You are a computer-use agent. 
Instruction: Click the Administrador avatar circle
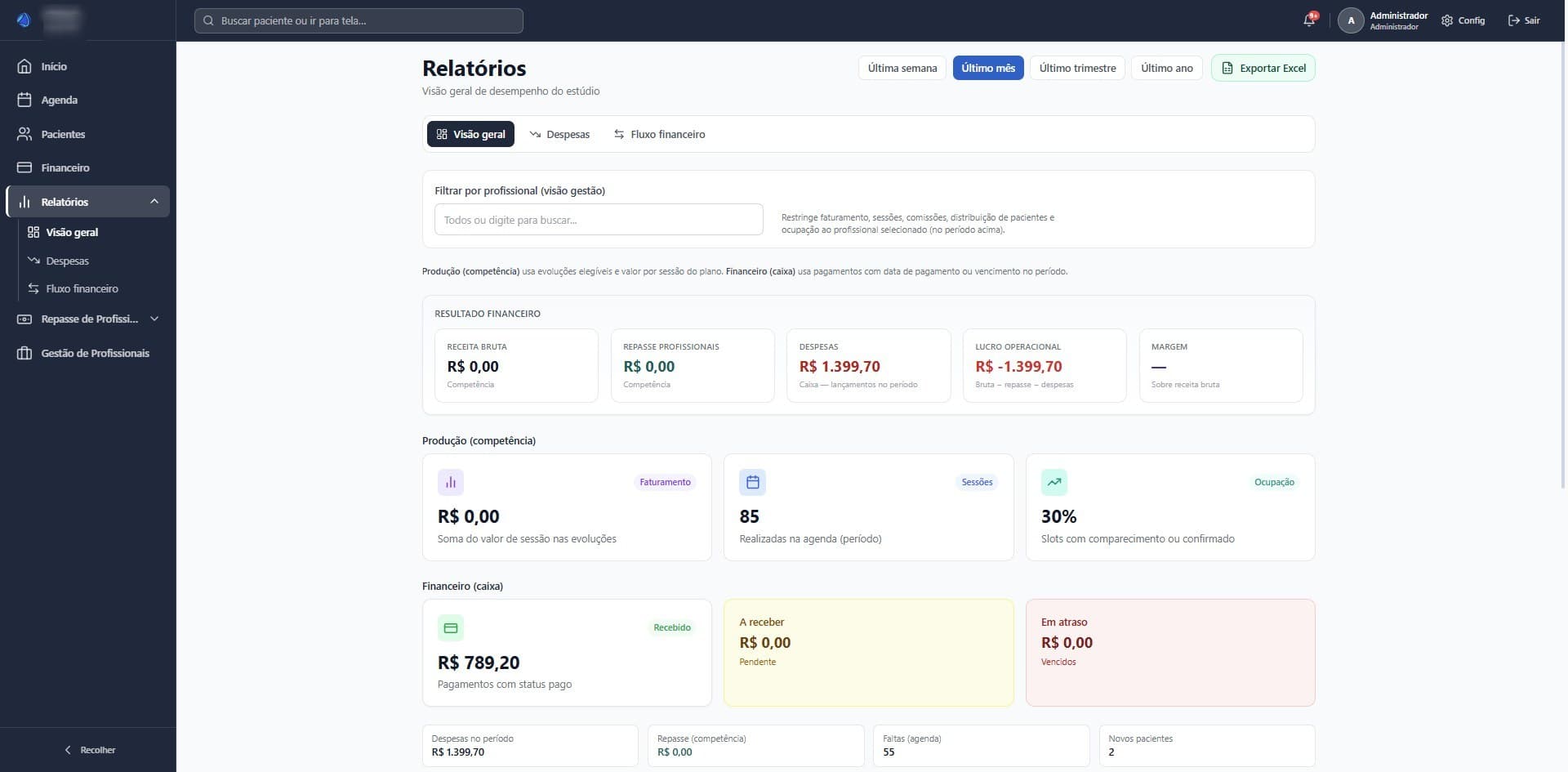tap(1351, 20)
